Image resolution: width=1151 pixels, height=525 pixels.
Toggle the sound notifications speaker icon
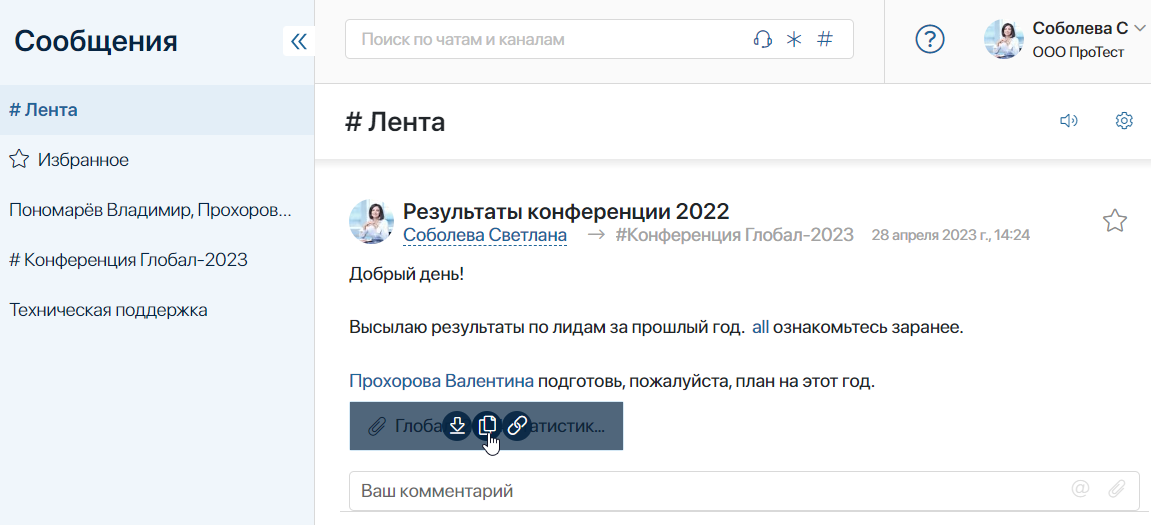coord(1069,120)
